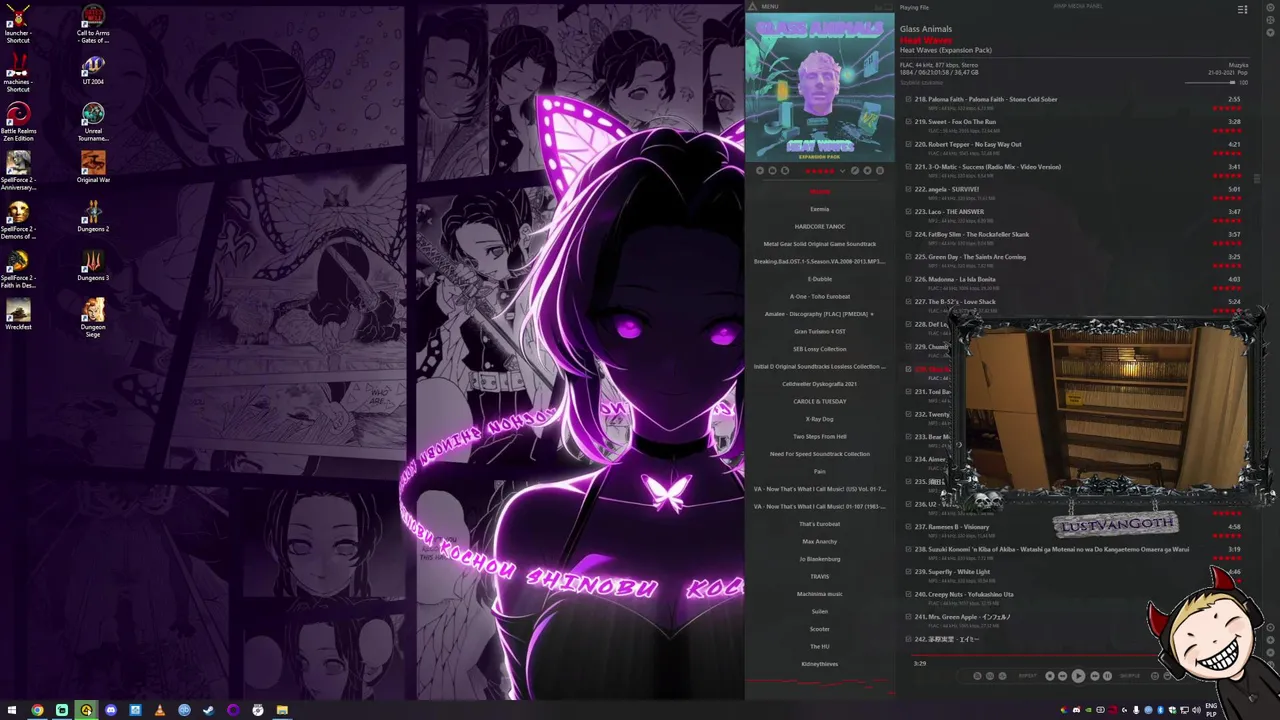Image resolution: width=1280 pixels, height=720 pixels.
Task: Open the Scooter playlist
Action: (819, 629)
